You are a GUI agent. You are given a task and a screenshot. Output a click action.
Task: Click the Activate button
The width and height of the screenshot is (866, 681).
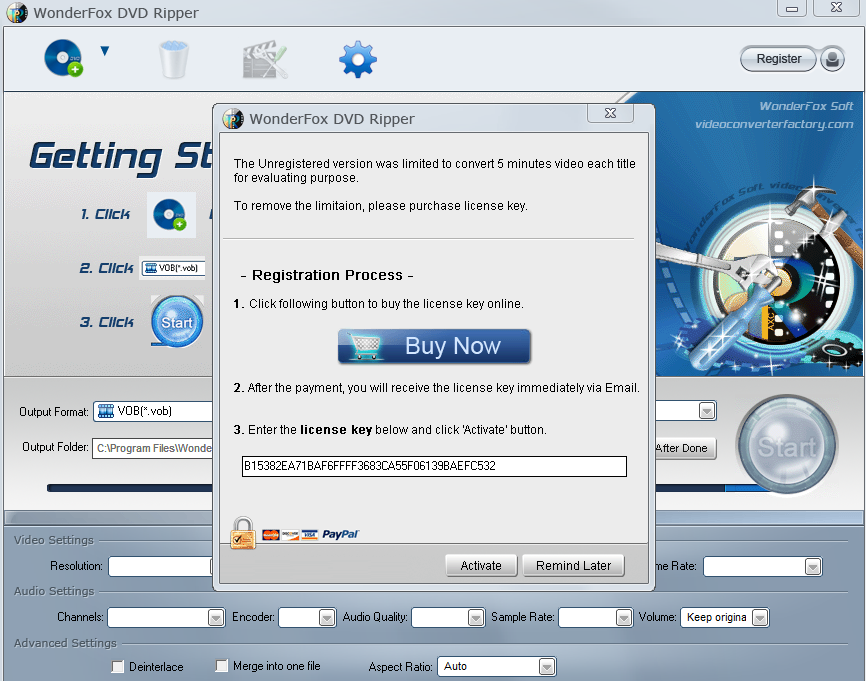click(481, 566)
